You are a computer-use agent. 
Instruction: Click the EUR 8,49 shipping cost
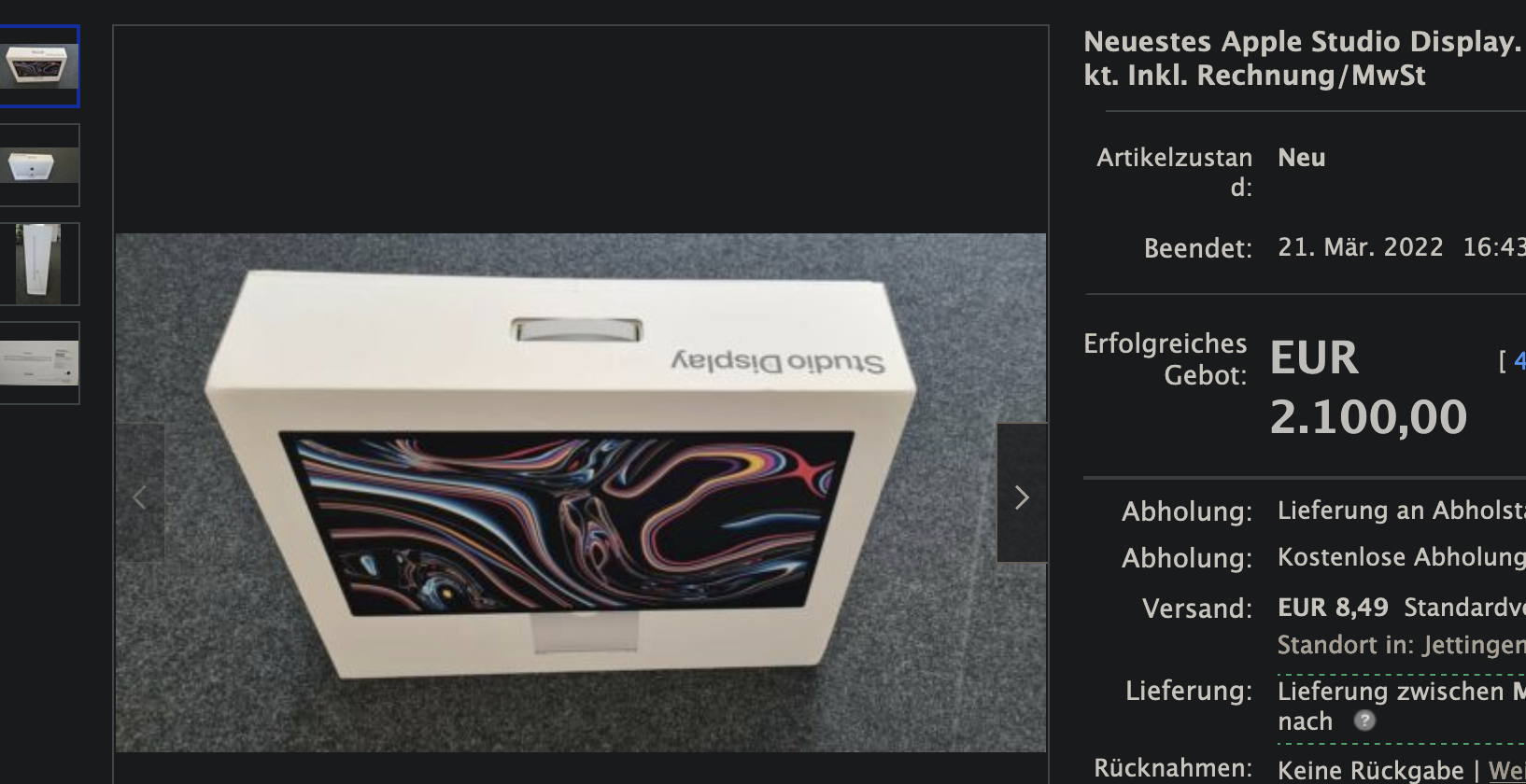[1333, 608]
